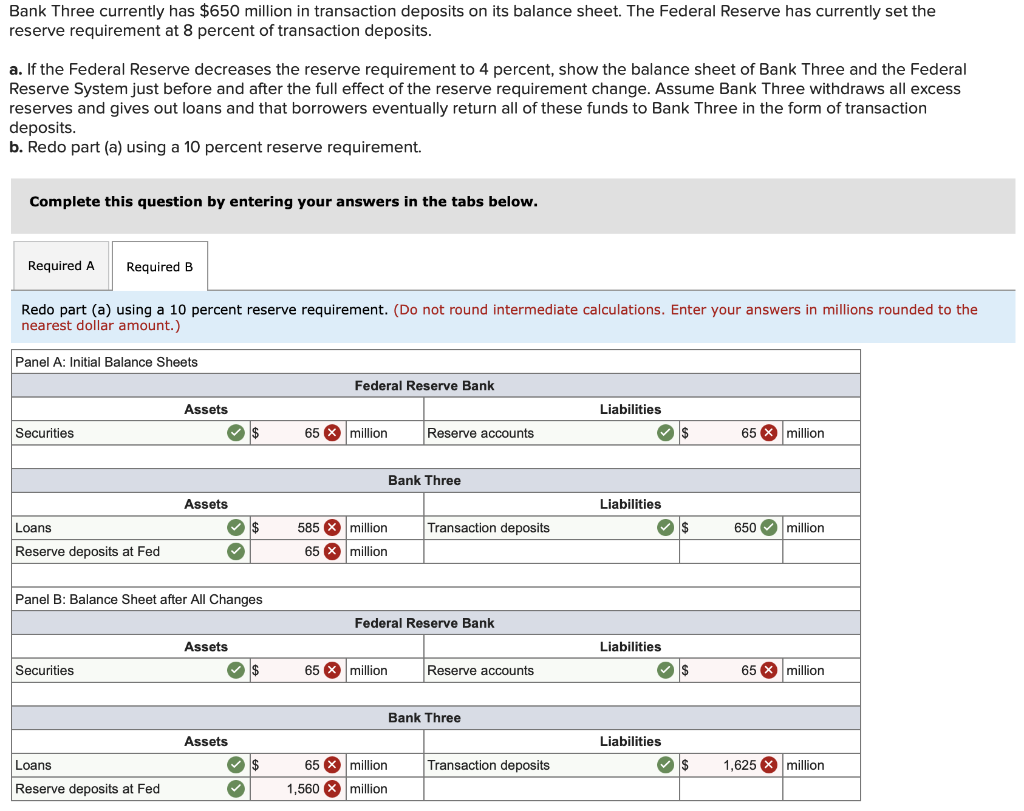
Task: Open Panel A 'Reserve deposits at Fed' selector
Action: tap(131, 551)
